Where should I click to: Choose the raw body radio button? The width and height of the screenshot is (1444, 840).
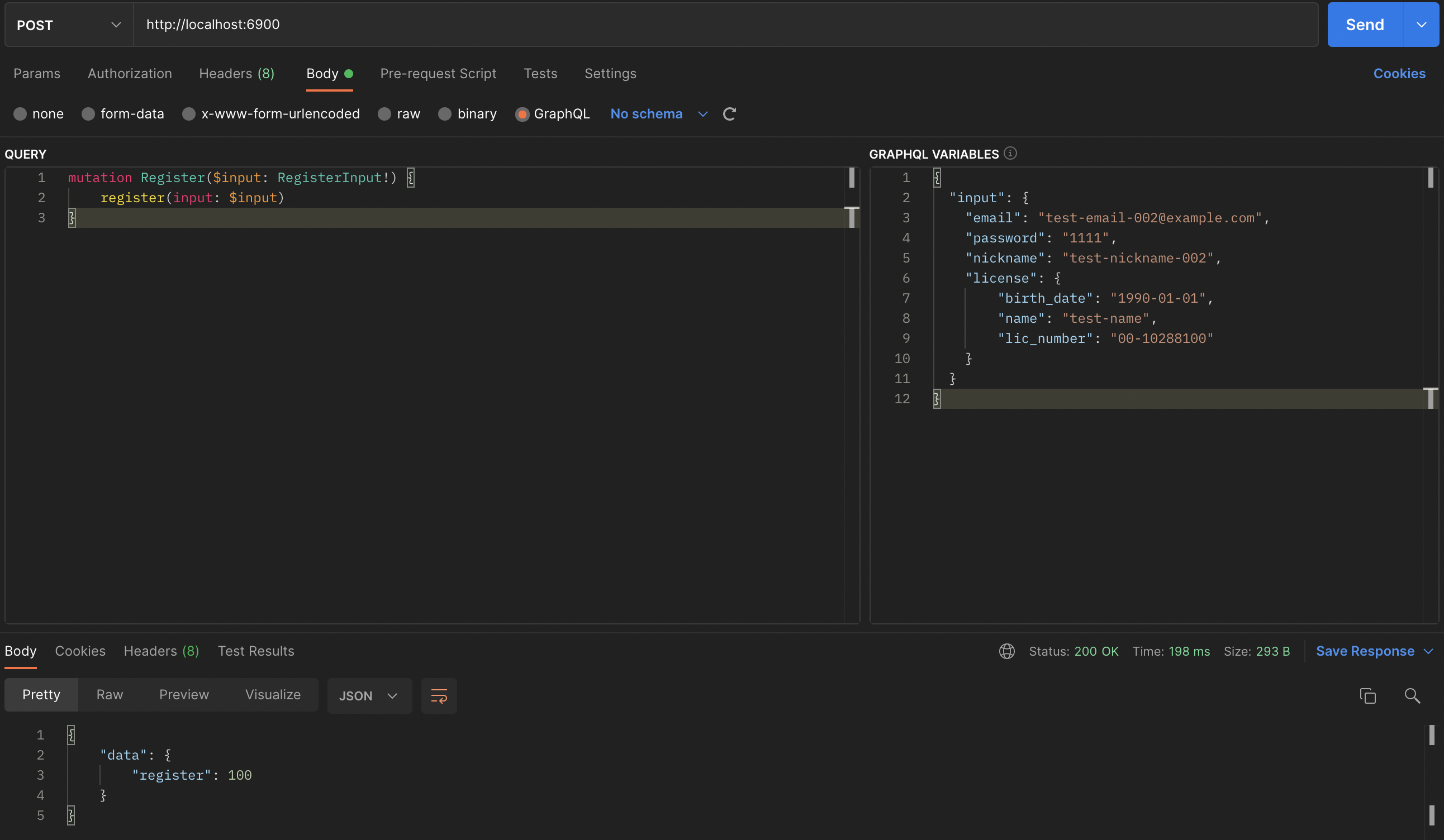coord(384,114)
